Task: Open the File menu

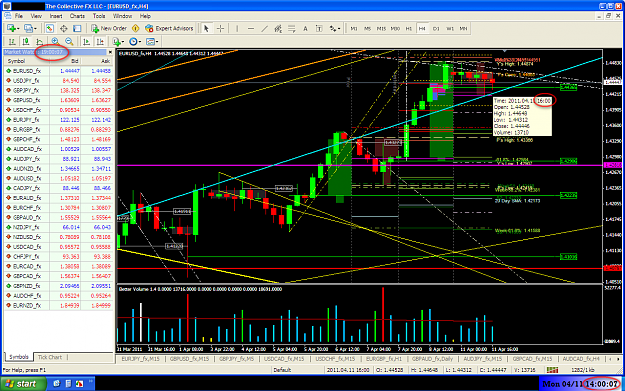Action: (x=19, y=16)
